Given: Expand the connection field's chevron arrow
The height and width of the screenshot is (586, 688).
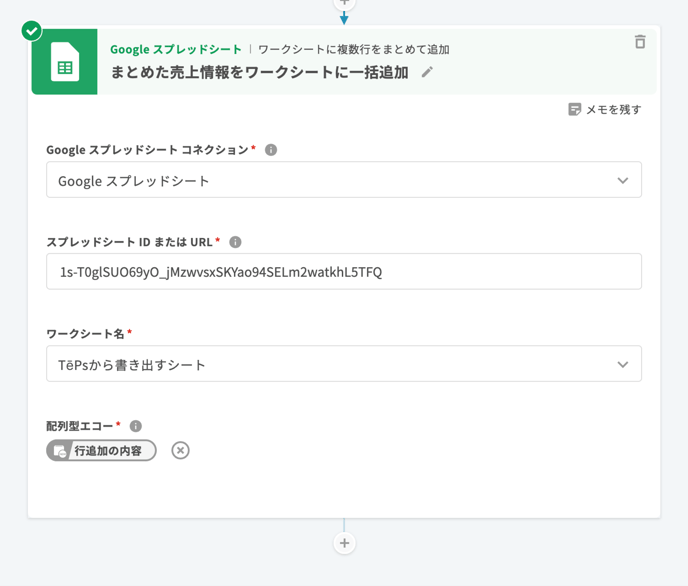Looking at the screenshot, I should 622,181.
